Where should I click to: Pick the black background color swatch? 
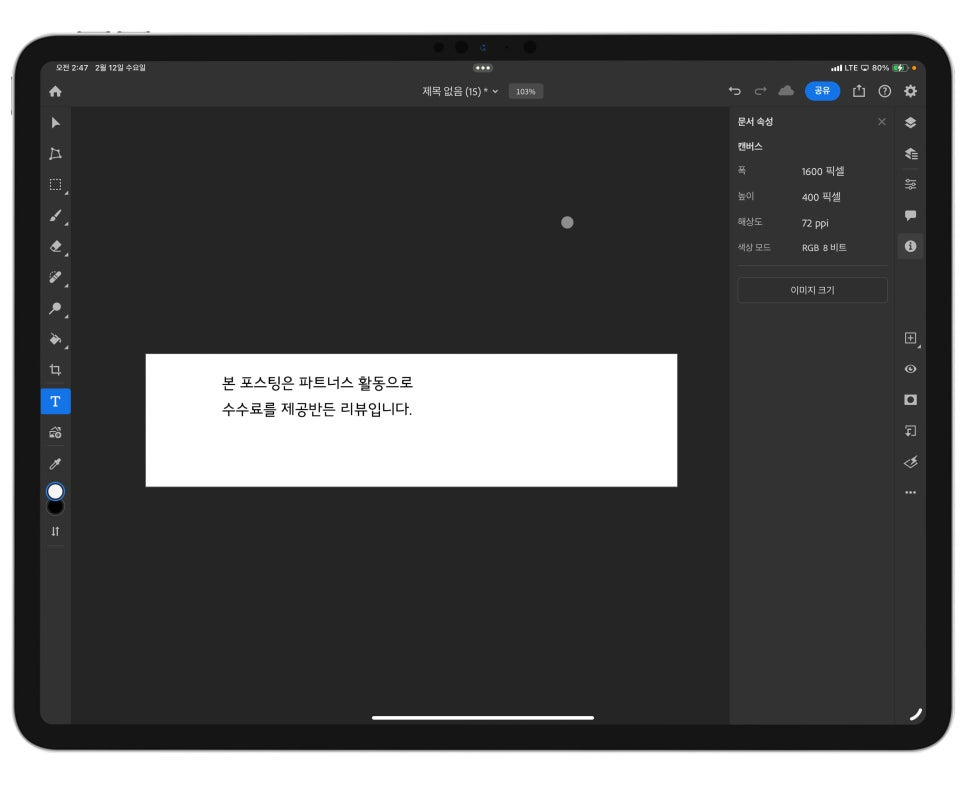click(x=55, y=508)
